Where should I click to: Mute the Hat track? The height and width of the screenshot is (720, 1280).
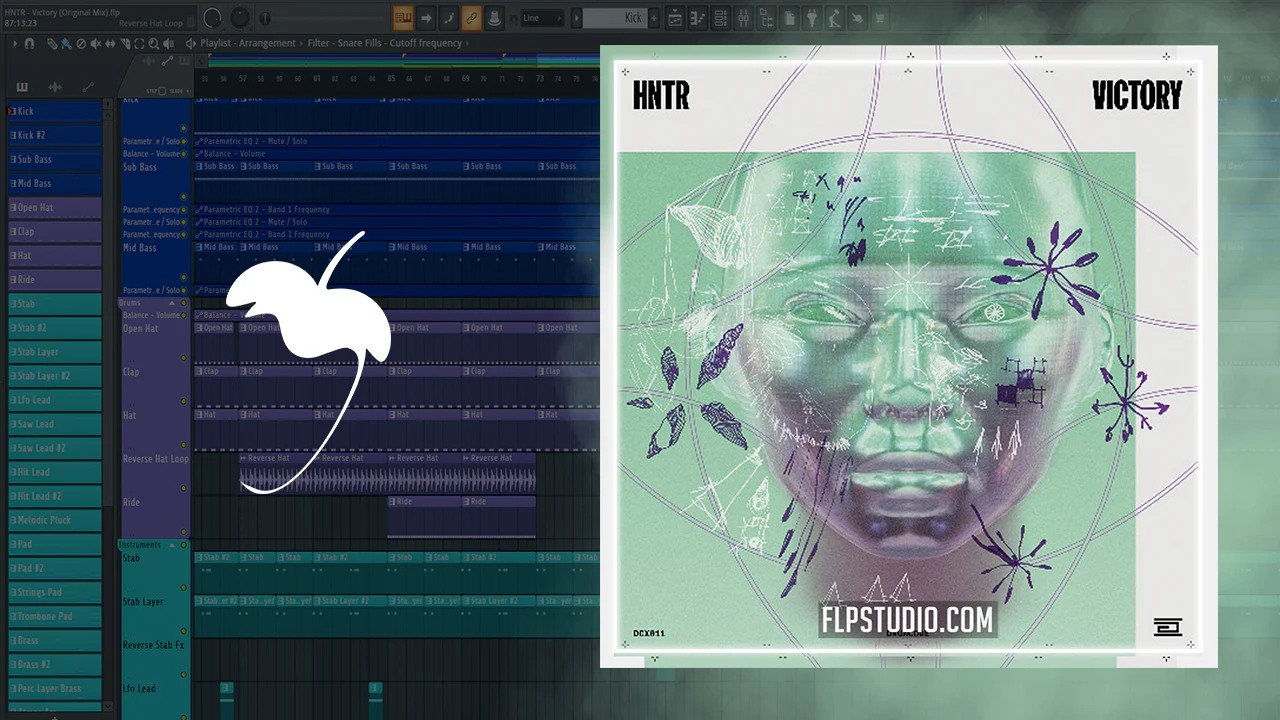(183, 445)
